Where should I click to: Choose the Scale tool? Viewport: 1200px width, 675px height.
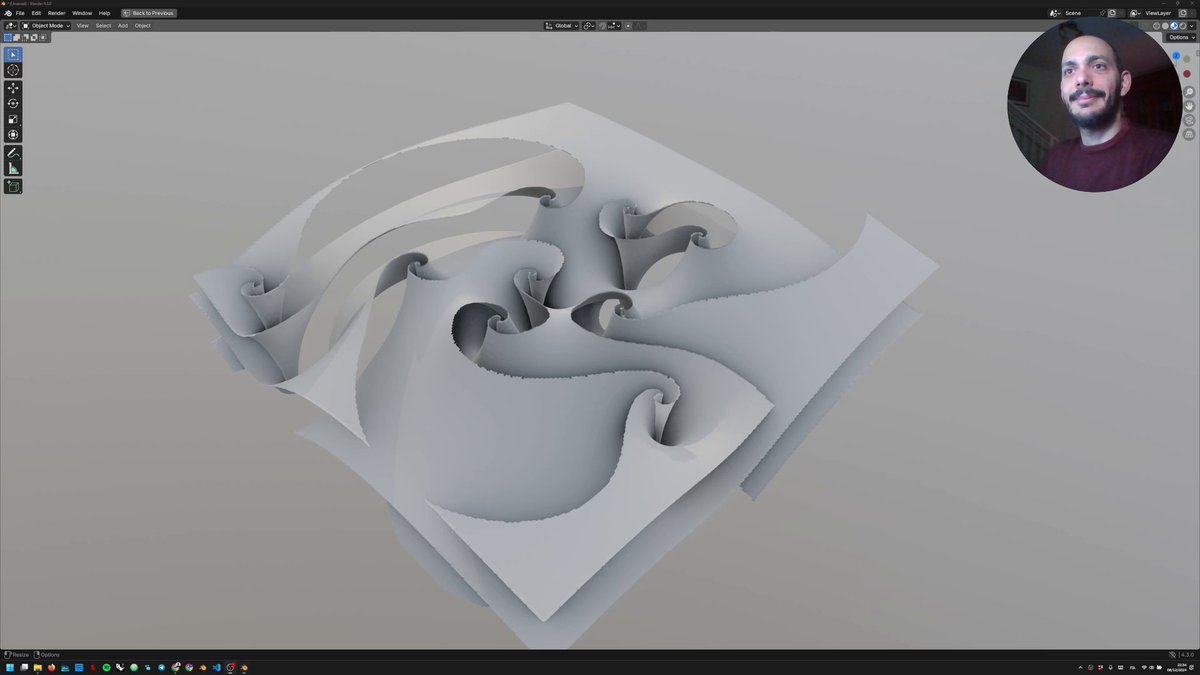pyautogui.click(x=12, y=118)
